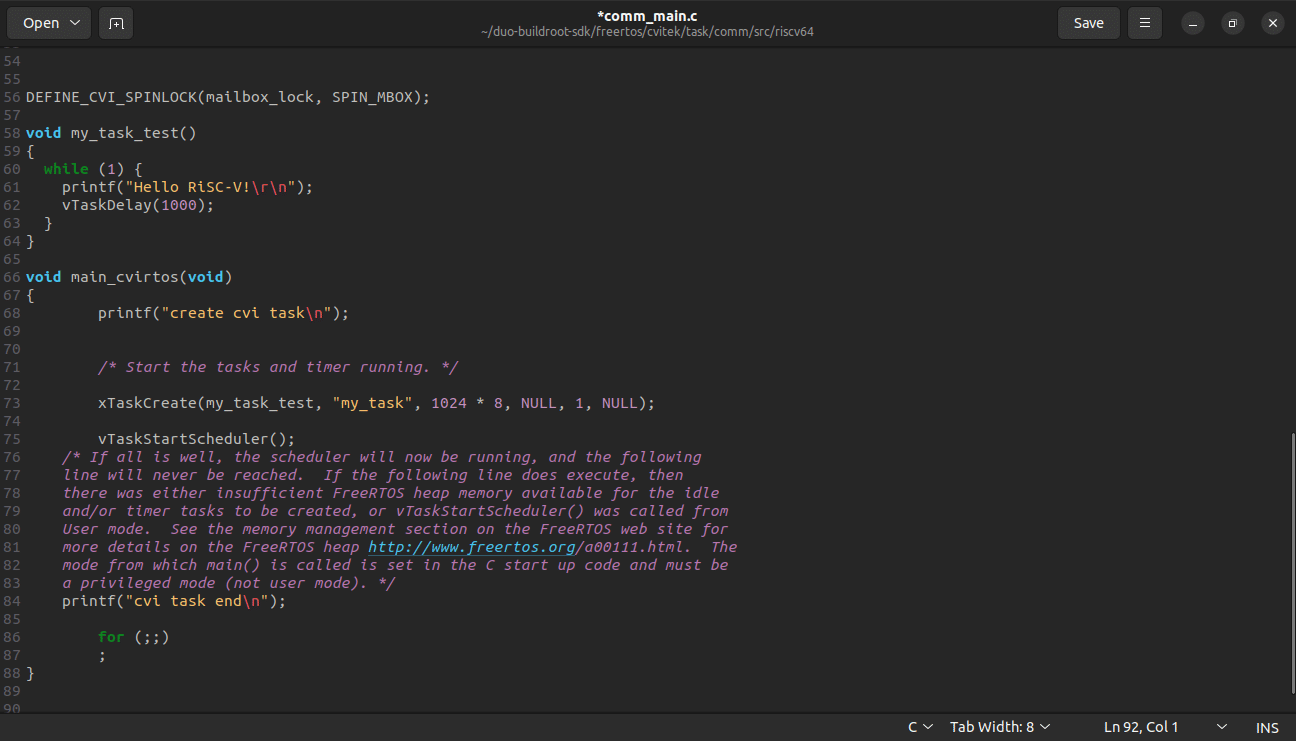
Task: Click the vTaskStartScheduler() call
Action: [x=196, y=439]
